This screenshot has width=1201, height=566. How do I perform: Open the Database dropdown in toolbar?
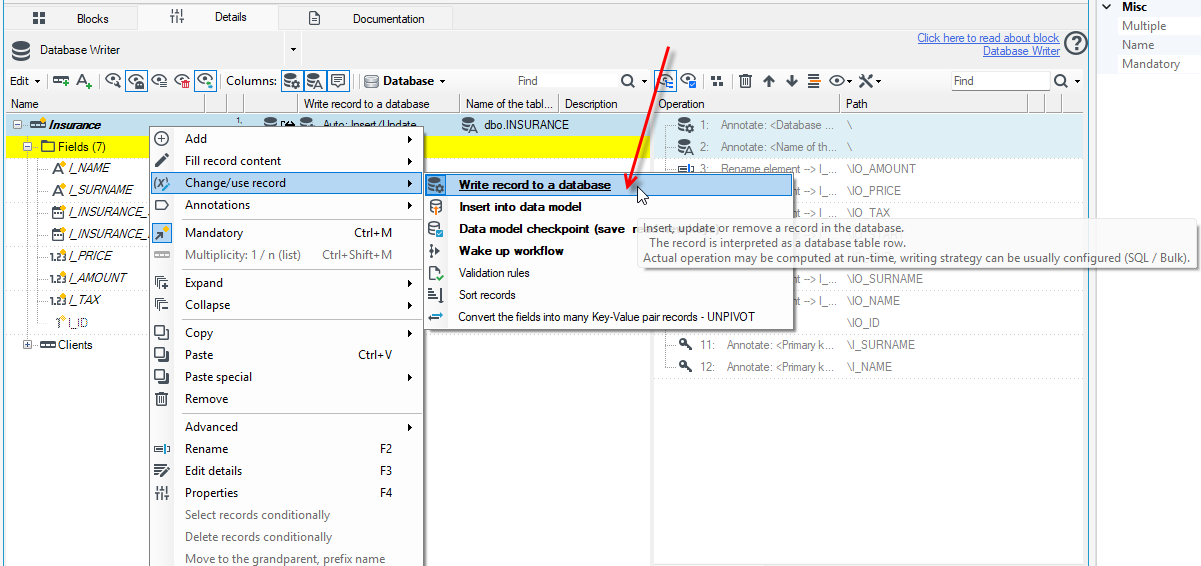[x=405, y=81]
